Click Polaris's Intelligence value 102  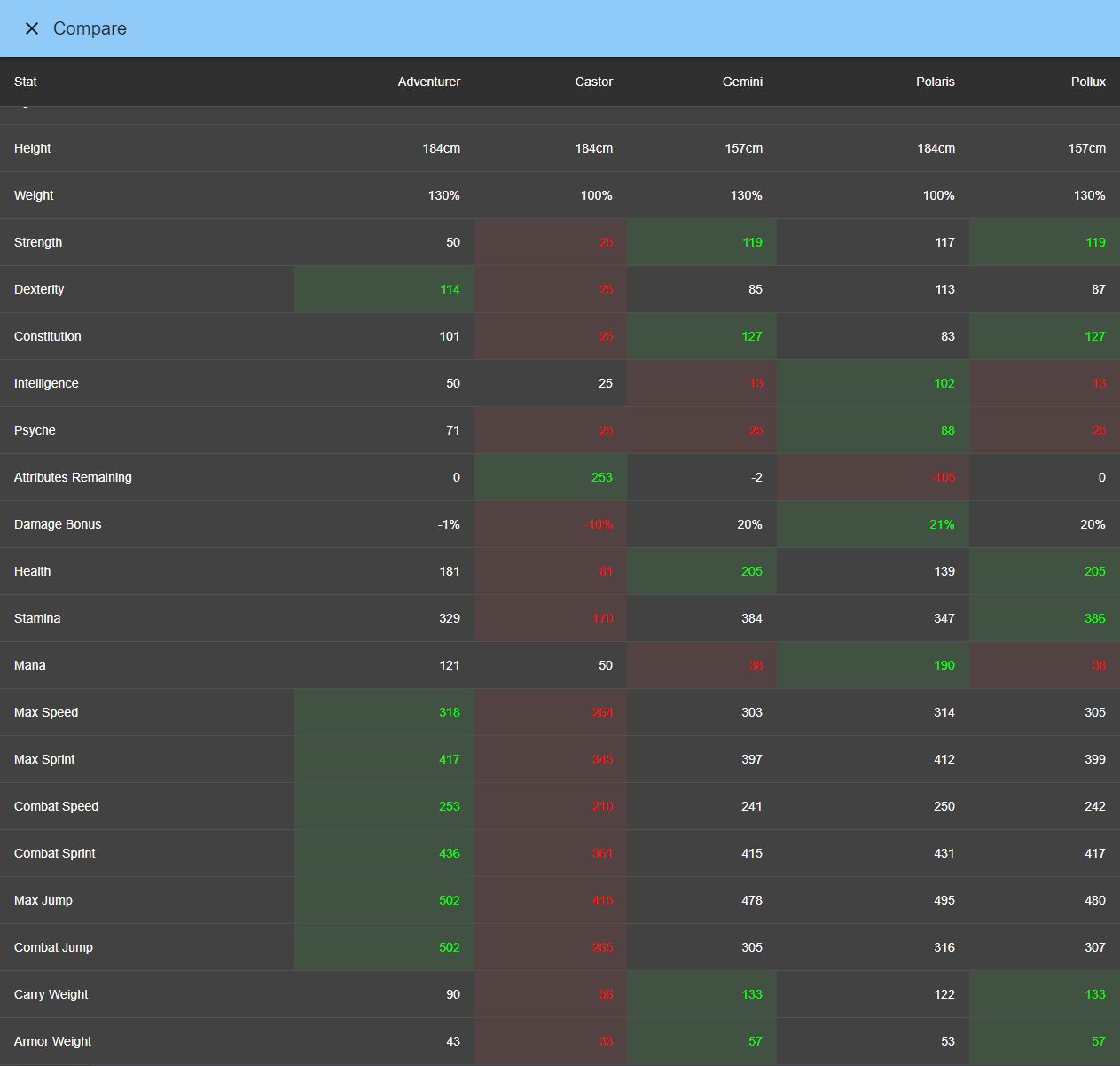(944, 383)
